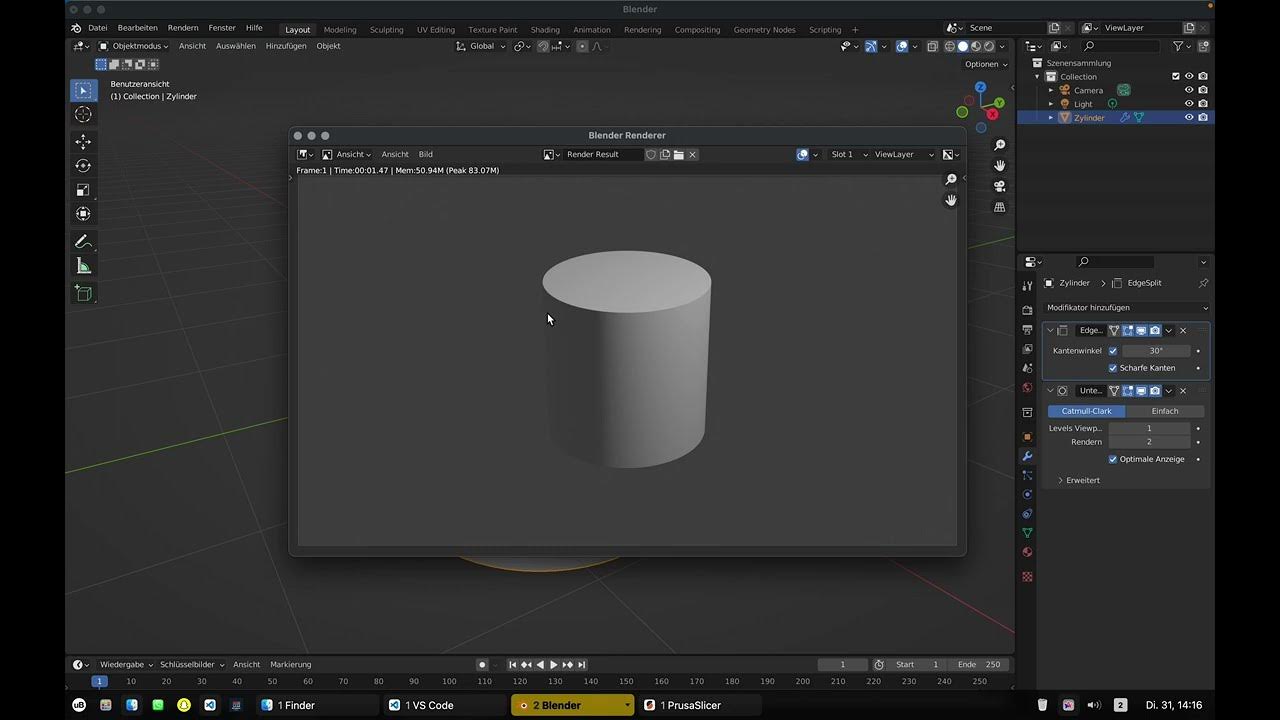The height and width of the screenshot is (720, 1280).
Task: Toggle the EdgeSplit modifier render visibility
Action: (1155, 330)
